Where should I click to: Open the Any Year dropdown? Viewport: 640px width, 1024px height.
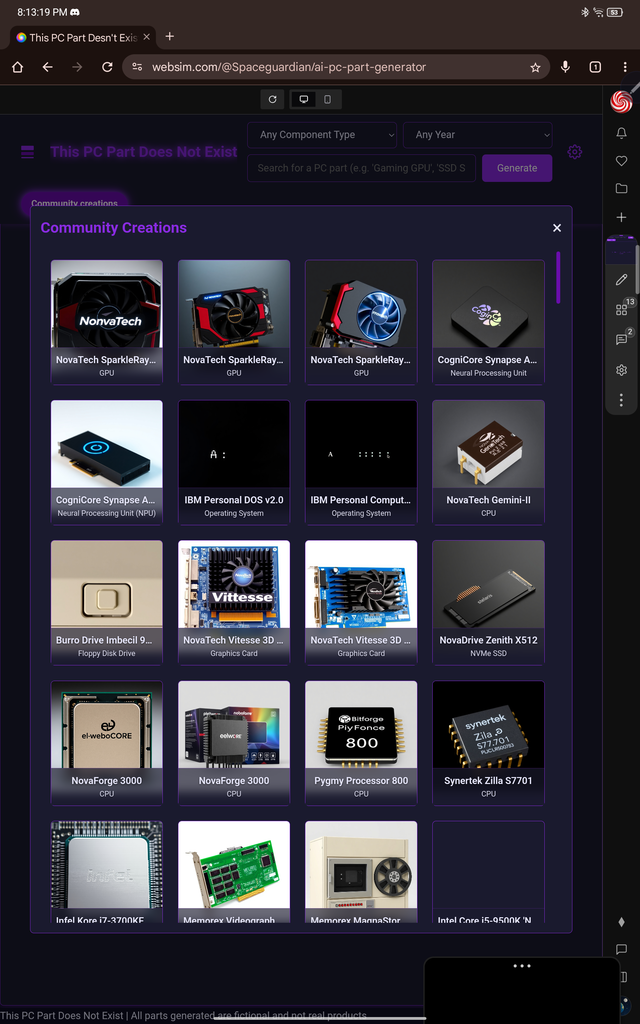[x=477, y=135]
